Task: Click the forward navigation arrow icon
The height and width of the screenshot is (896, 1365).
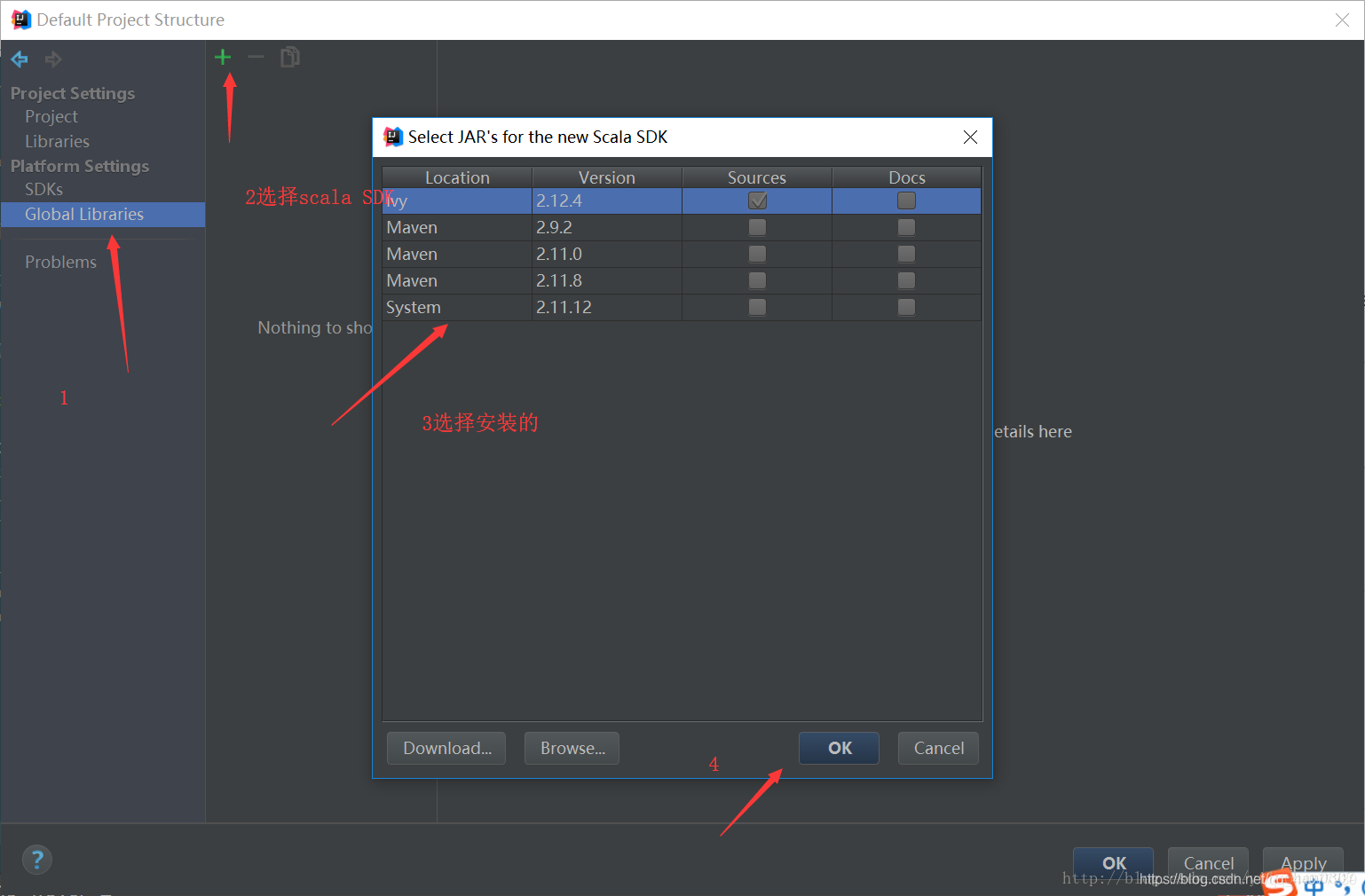Action: 53,59
